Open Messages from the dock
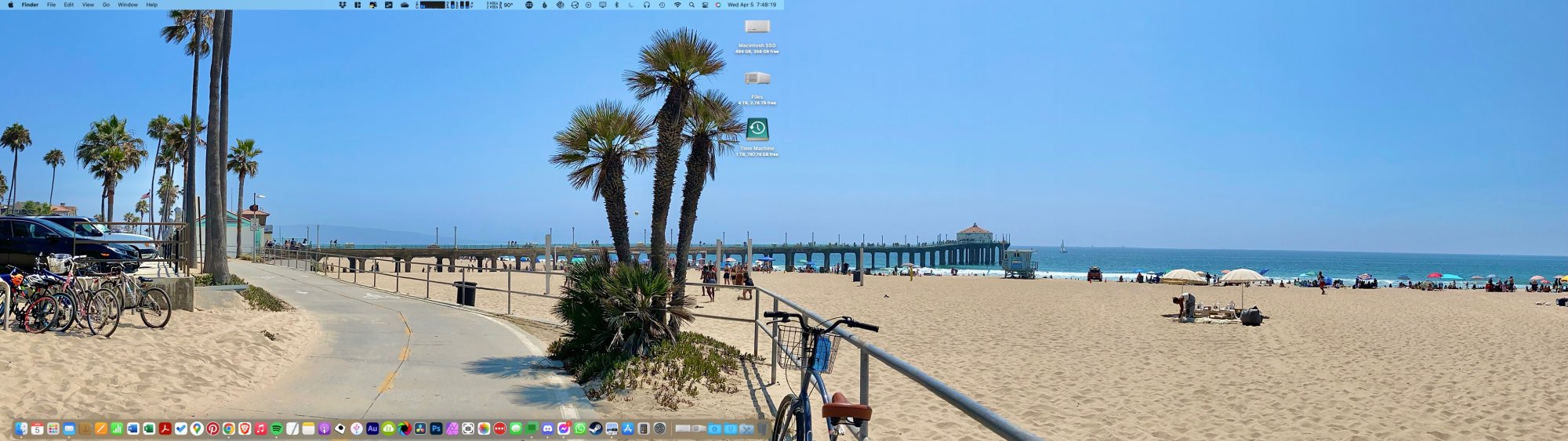This screenshot has height=441, width=1568. [x=516, y=428]
